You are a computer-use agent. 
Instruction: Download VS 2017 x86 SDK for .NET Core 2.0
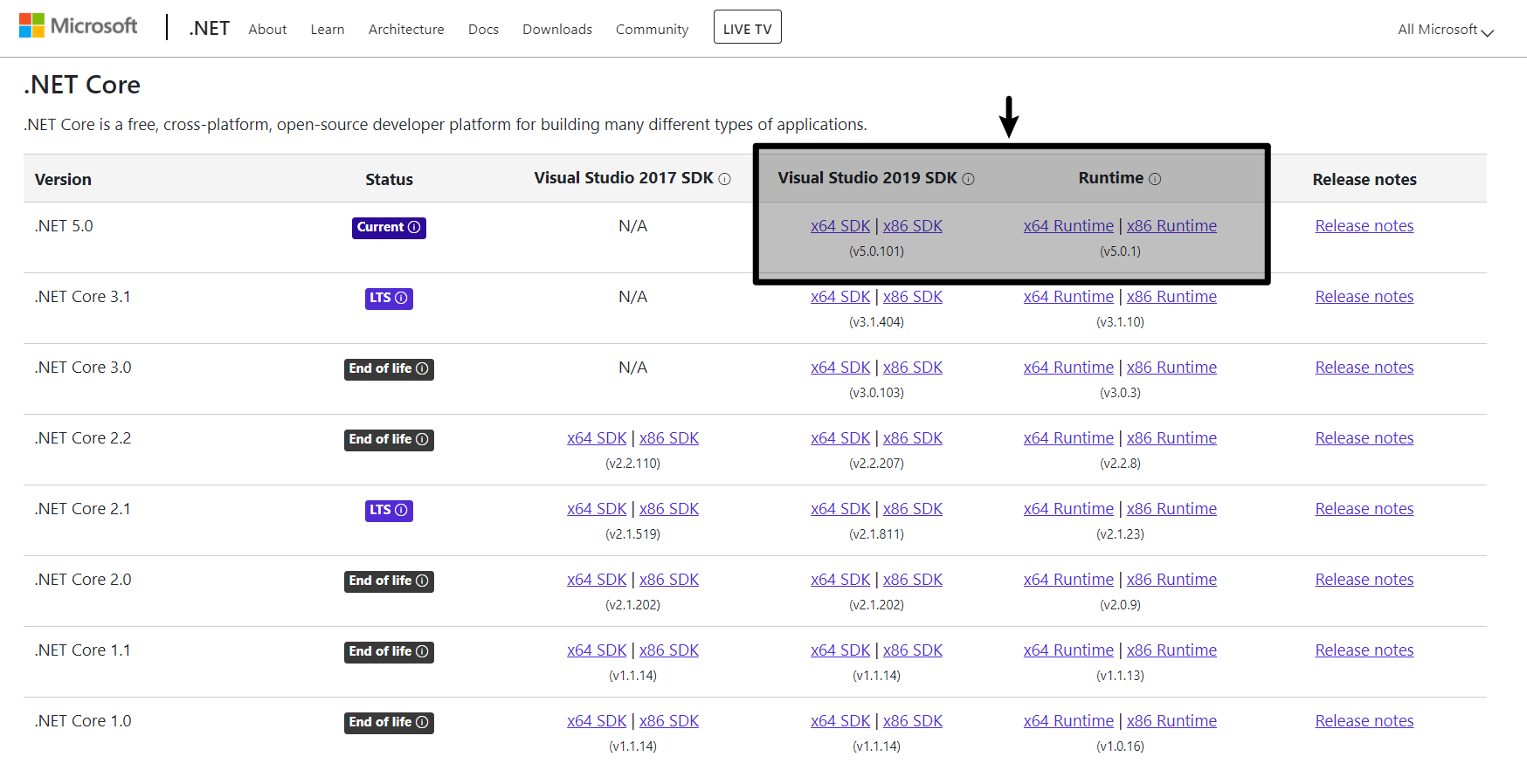[669, 580]
